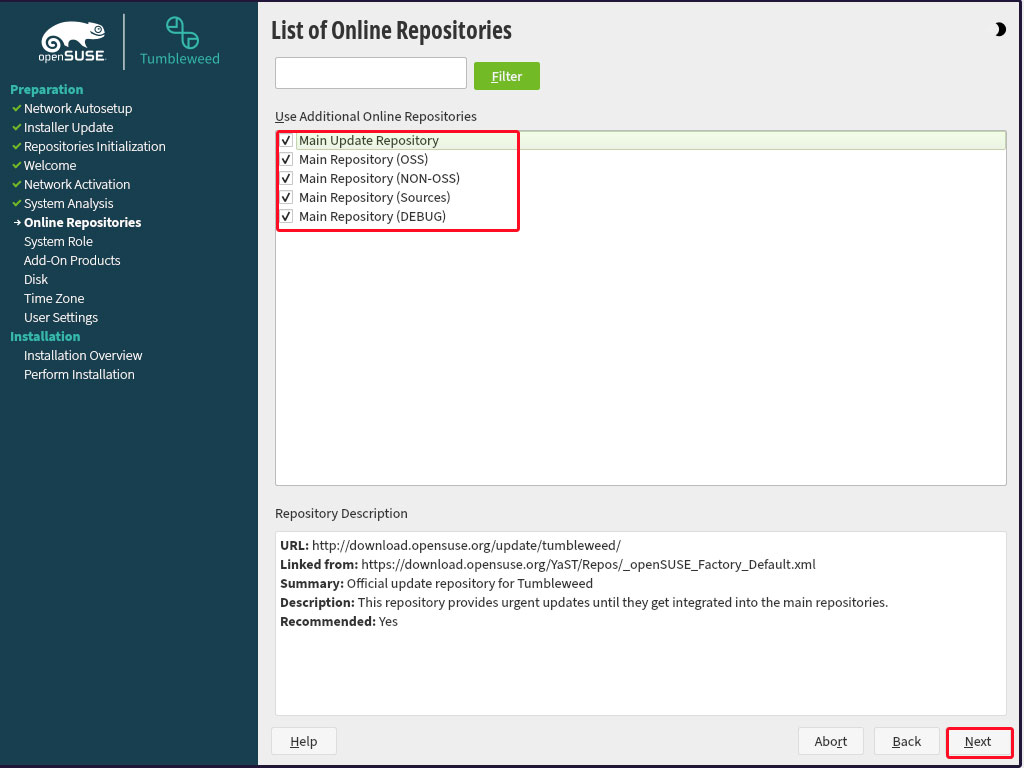This screenshot has width=1024, height=768.
Task: Click the Installation section heading
Action: tap(45, 336)
